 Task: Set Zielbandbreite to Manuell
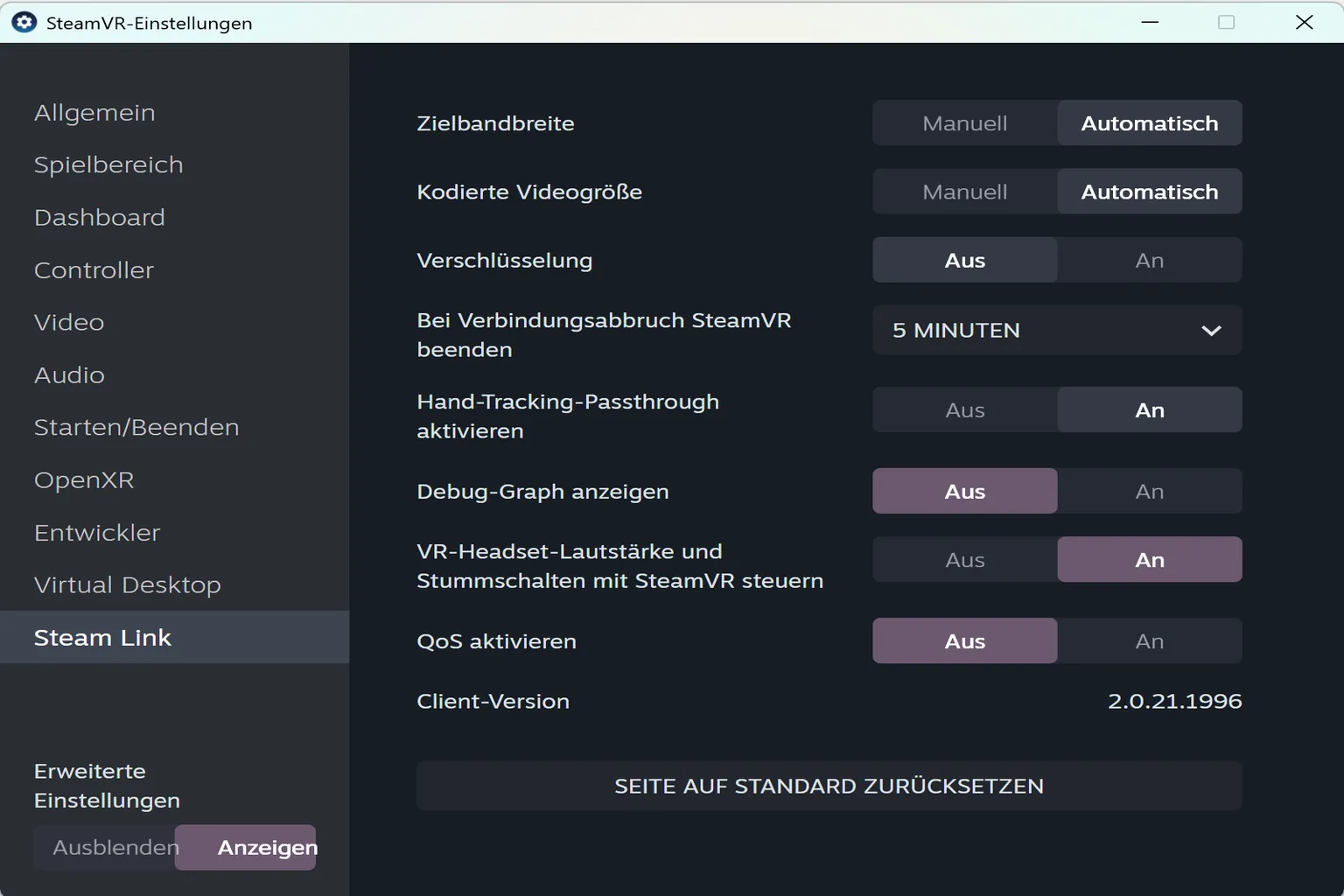pos(965,123)
